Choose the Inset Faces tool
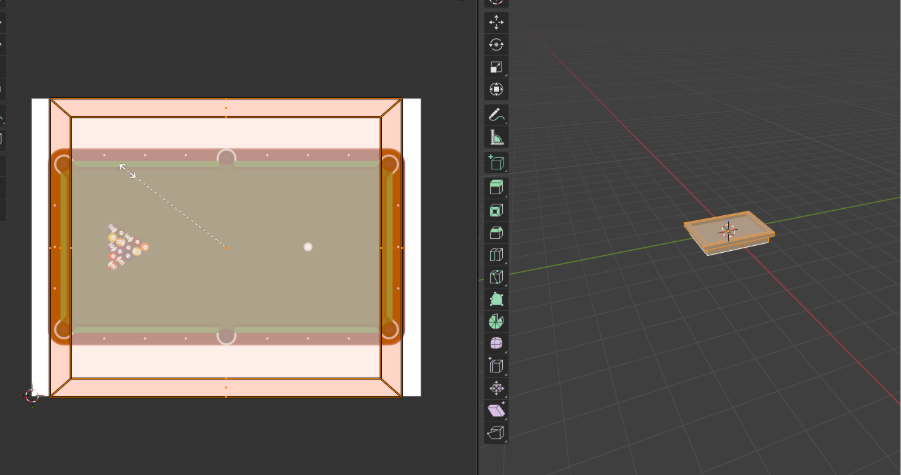Image resolution: width=901 pixels, height=475 pixels. (496, 210)
